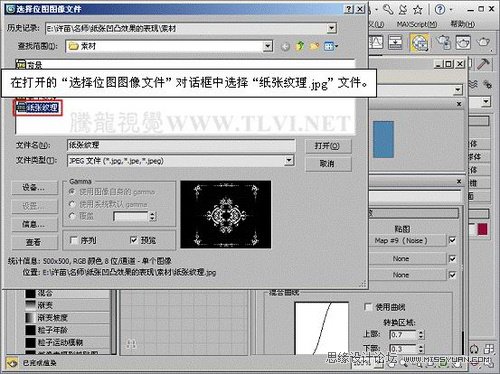Click the first None map slot button
Screen dimensions: 500x374
407,259
